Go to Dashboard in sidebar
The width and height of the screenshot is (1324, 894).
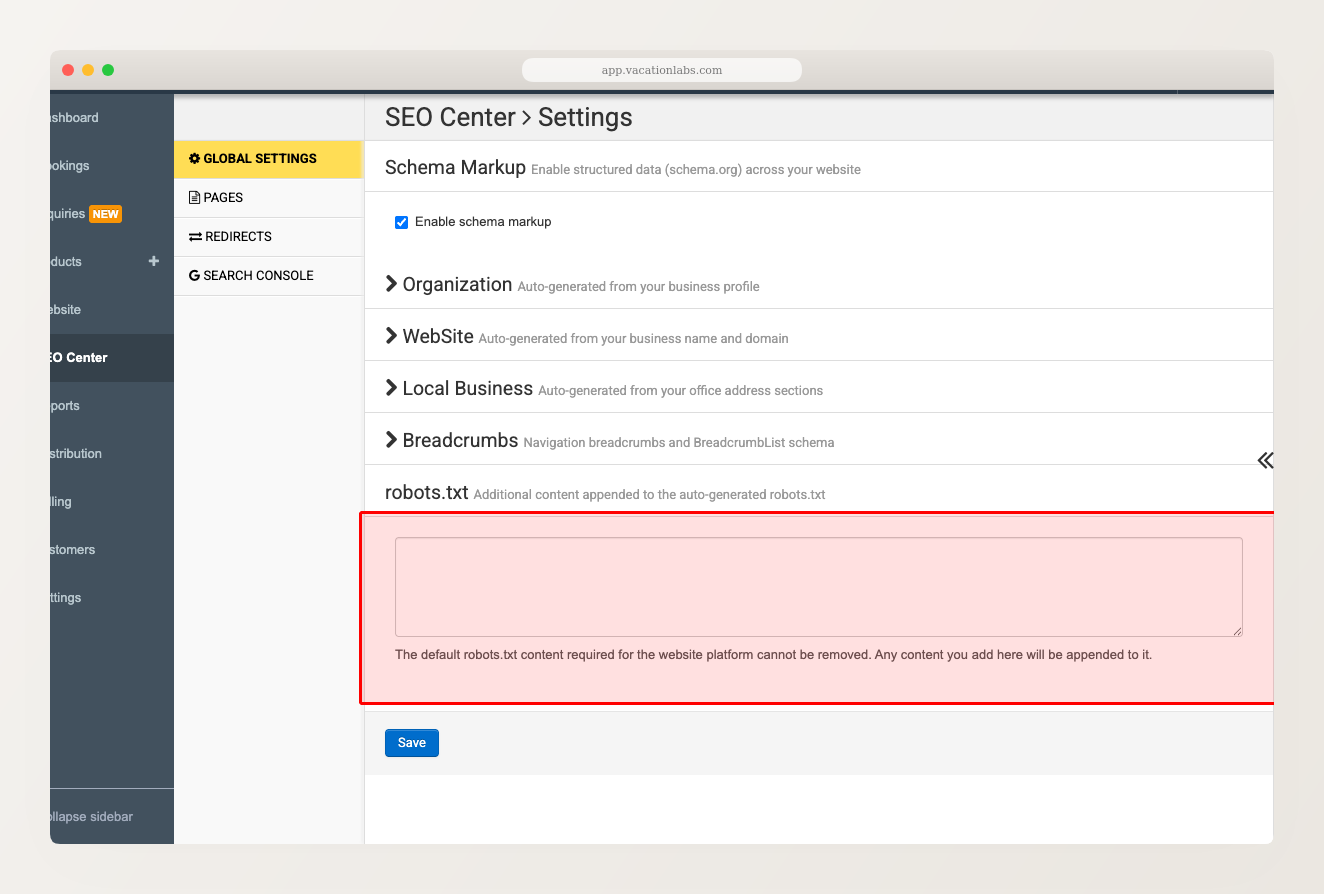pos(112,118)
